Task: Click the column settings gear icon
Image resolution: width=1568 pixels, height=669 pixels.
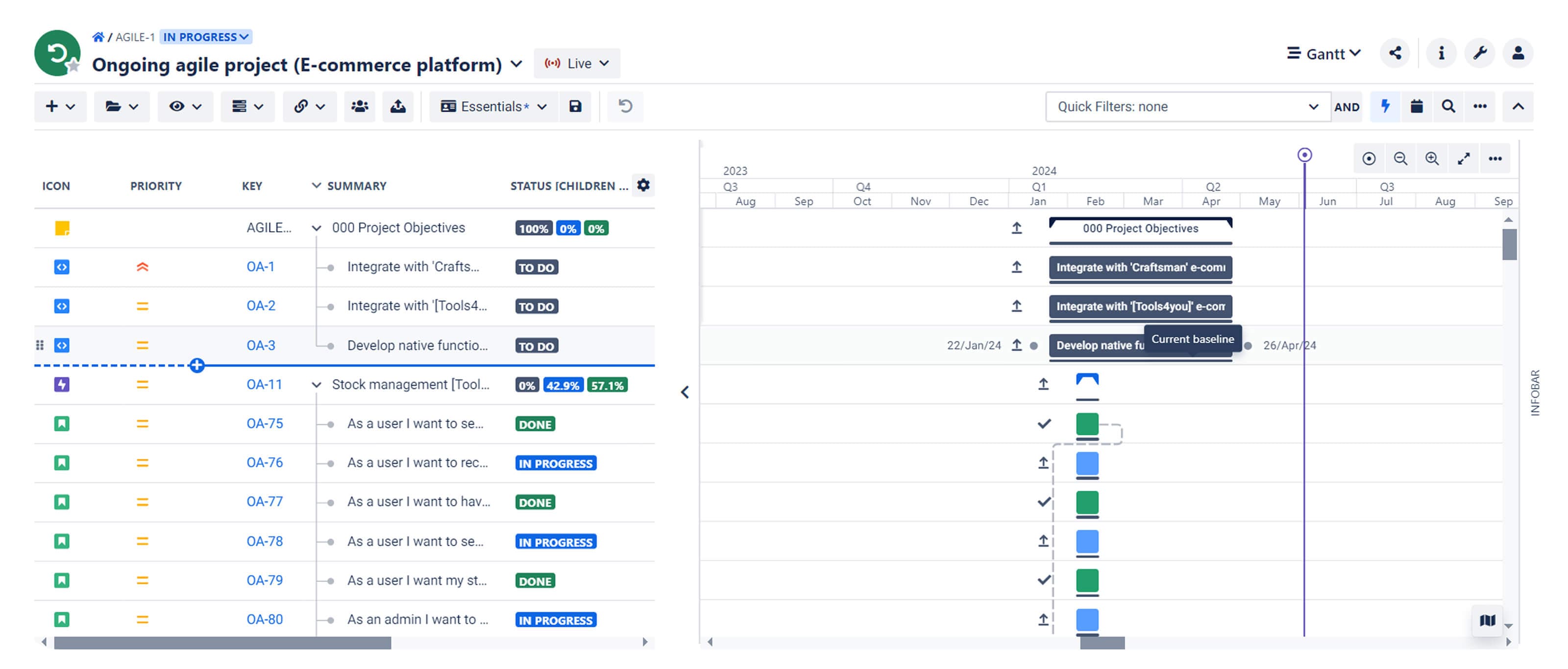Action: pos(643,185)
